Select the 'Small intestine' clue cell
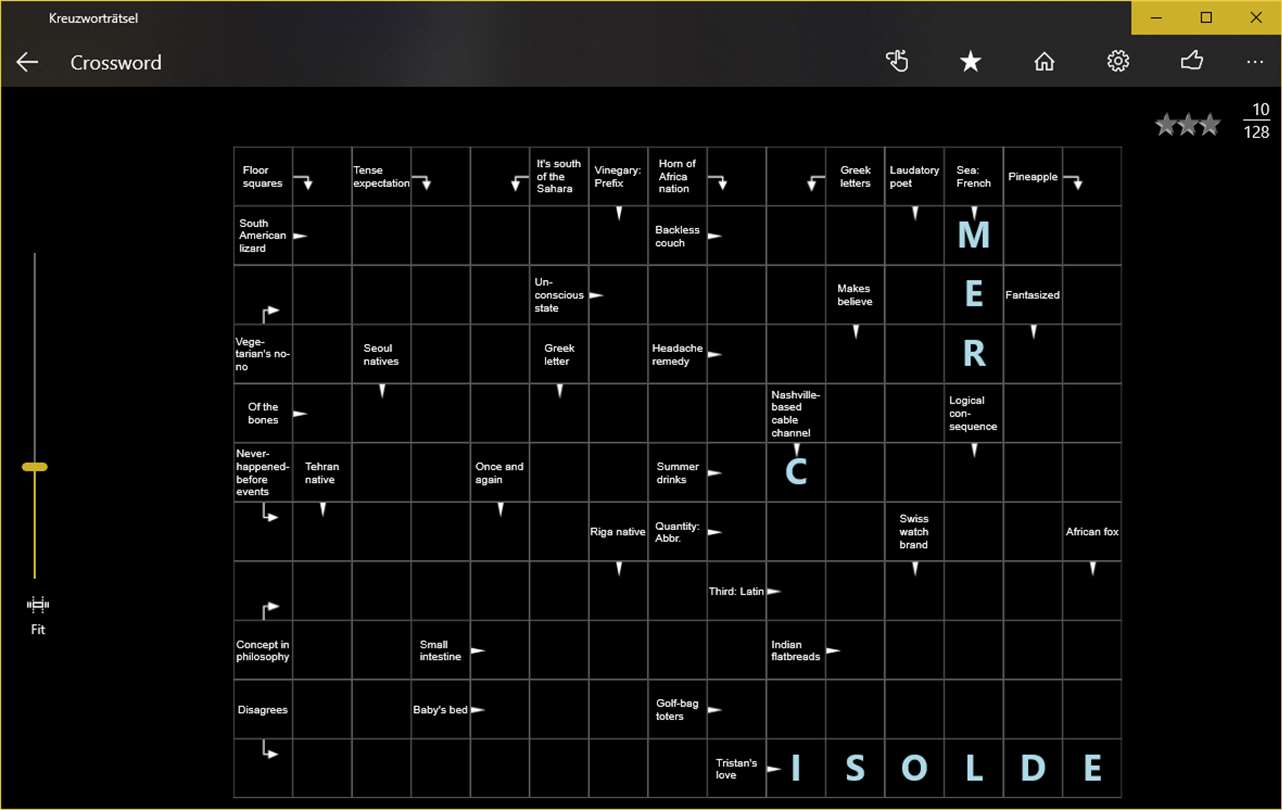 point(440,650)
